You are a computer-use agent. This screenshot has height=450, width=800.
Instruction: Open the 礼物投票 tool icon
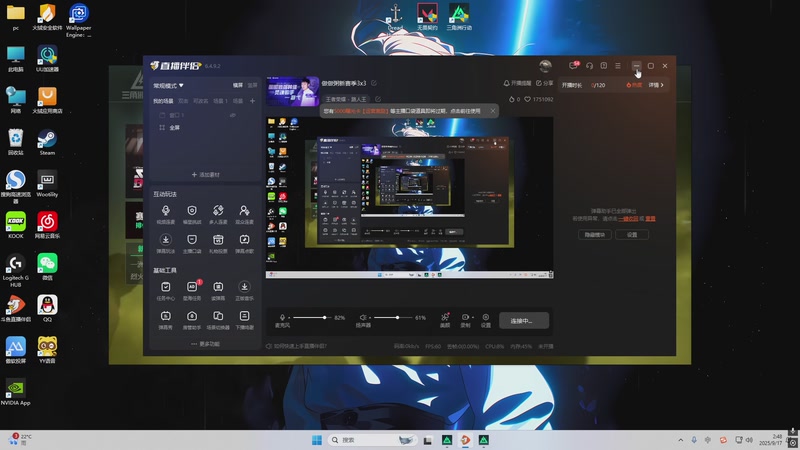click(218, 239)
